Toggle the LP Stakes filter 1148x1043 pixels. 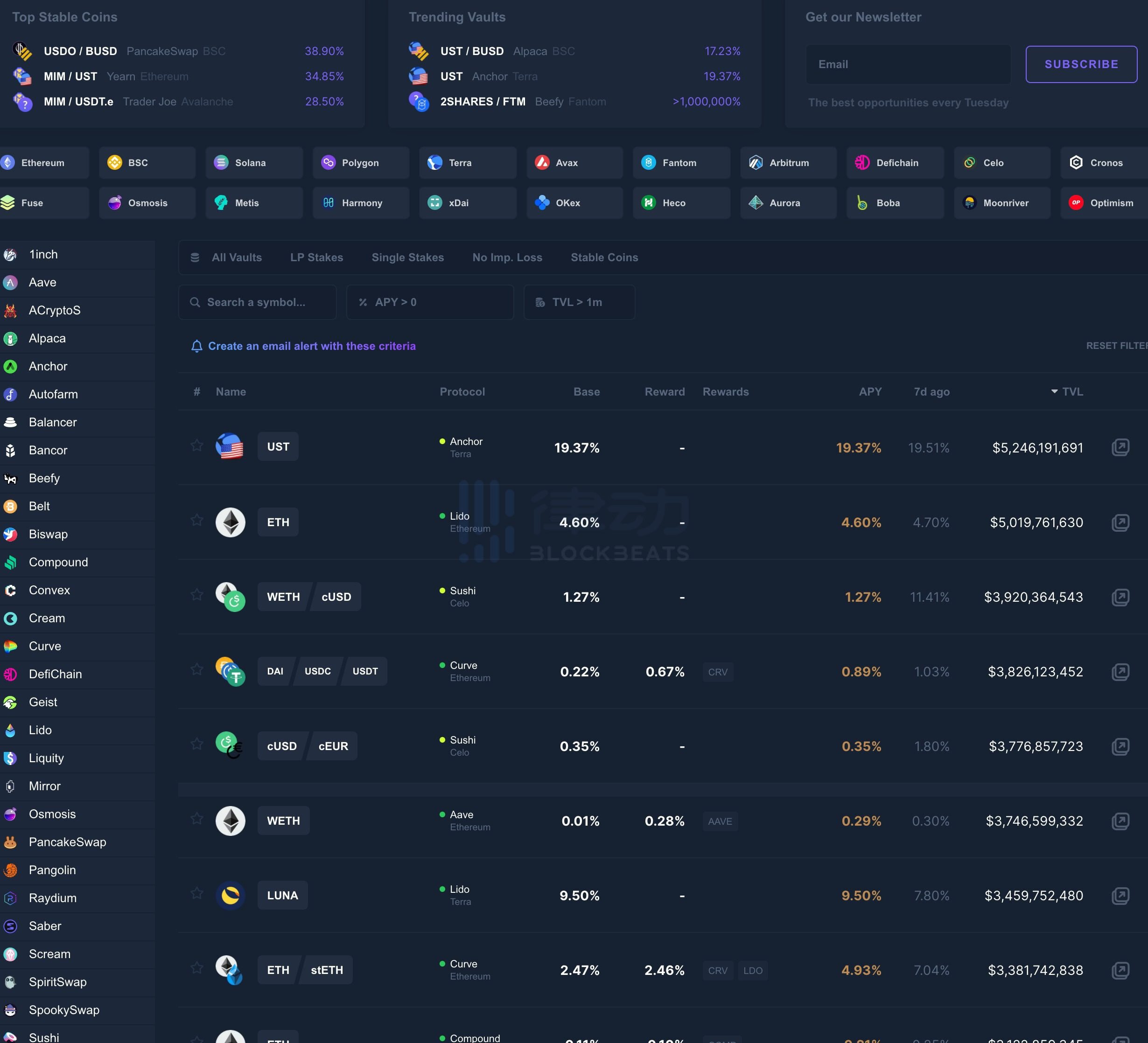click(x=316, y=258)
